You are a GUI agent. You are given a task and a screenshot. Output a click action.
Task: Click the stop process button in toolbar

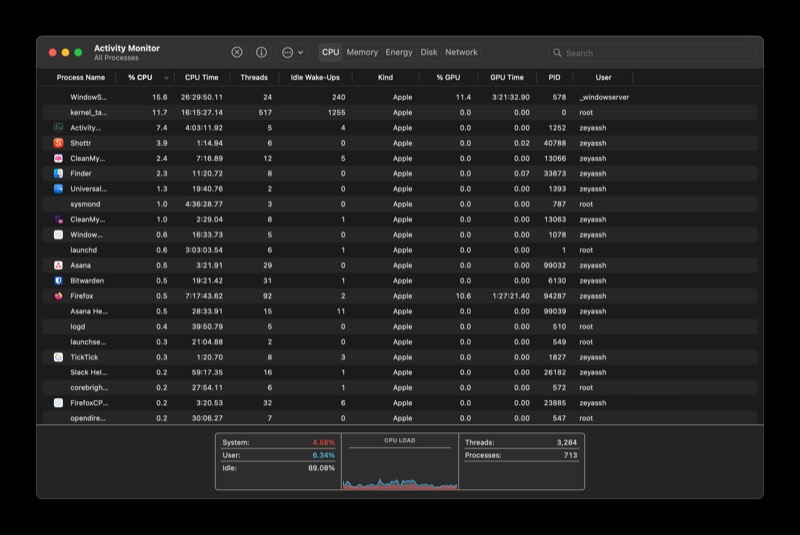point(237,52)
